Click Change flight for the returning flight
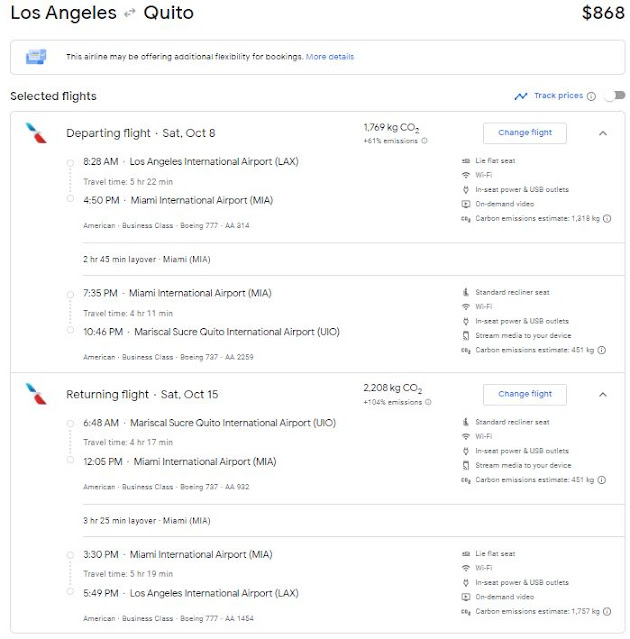The image size is (630, 639). [x=525, y=394]
